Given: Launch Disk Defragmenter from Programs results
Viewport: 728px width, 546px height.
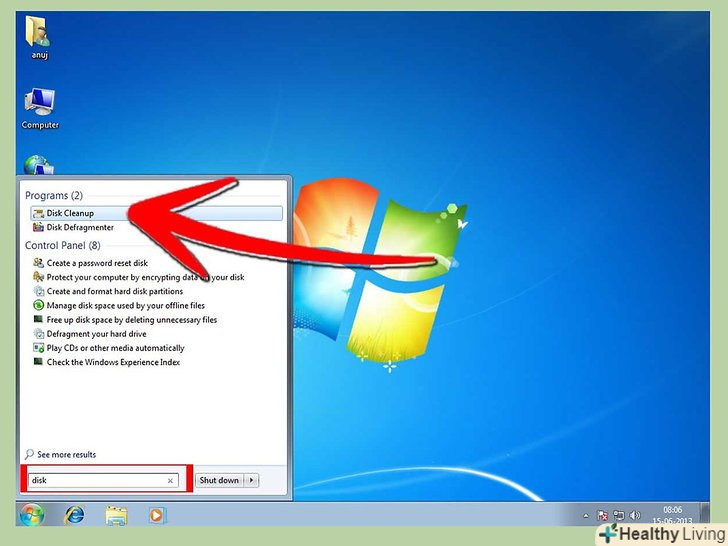Looking at the screenshot, I should [x=80, y=228].
